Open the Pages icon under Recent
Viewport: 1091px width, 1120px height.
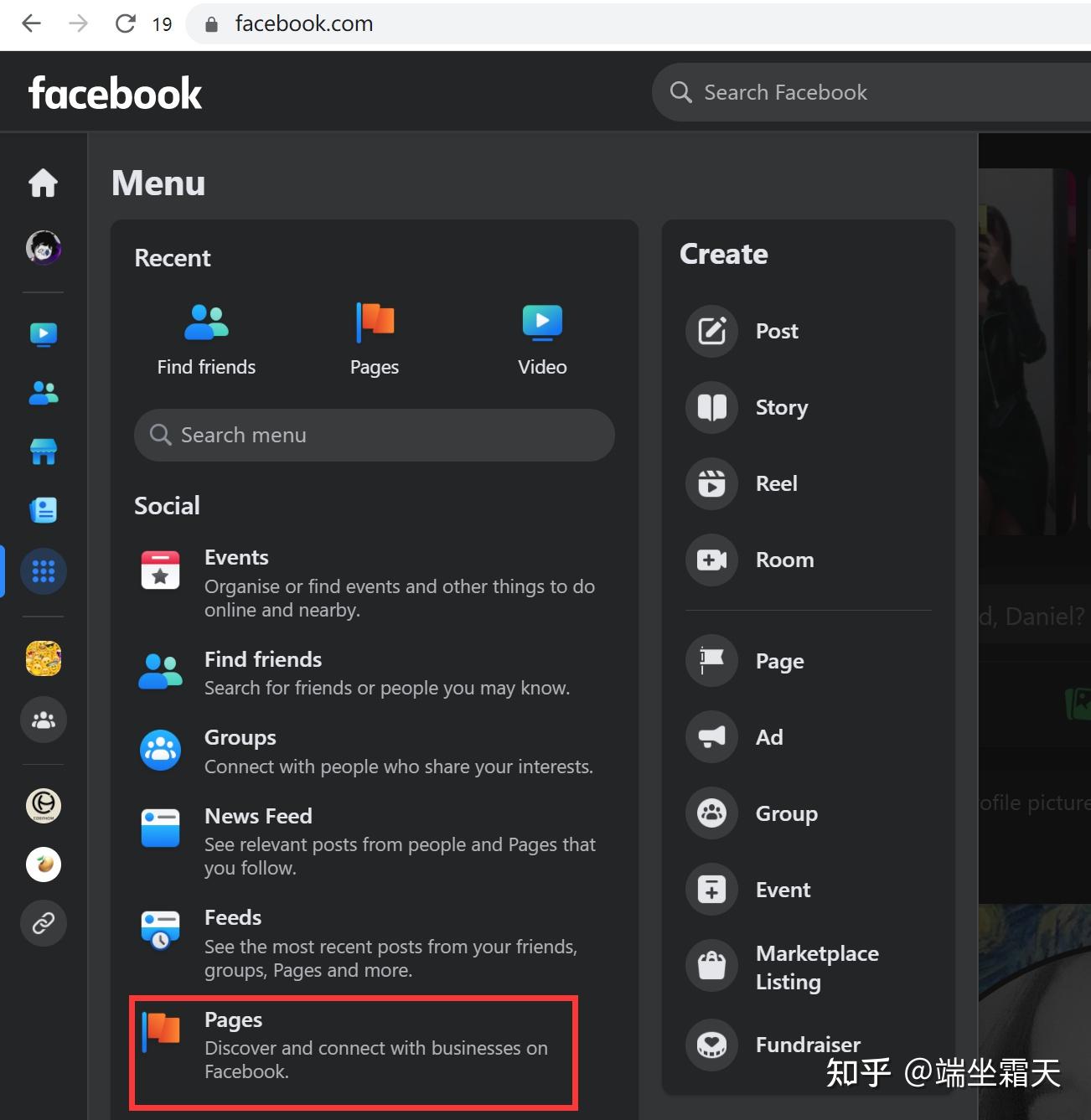coord(374,321)
